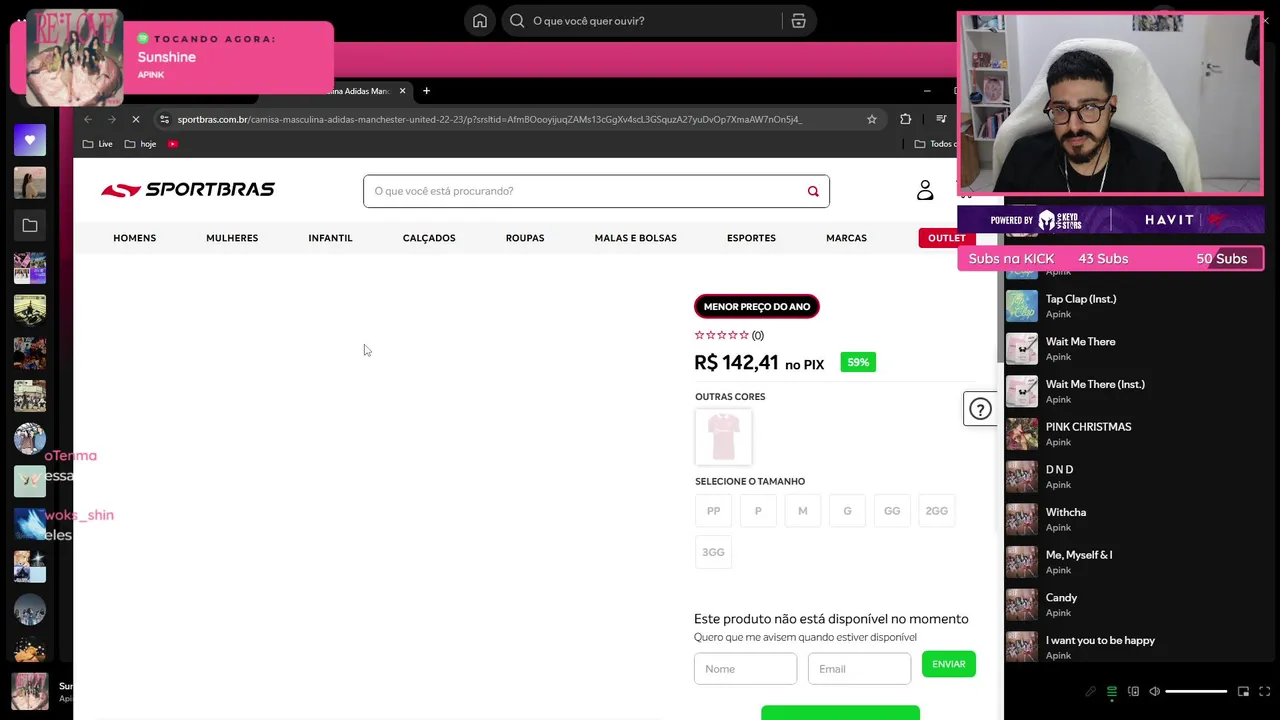Viewport: 1280px width, 720px height.
Task: Bookmark this page with the star icon
Action: click(872, 119)
